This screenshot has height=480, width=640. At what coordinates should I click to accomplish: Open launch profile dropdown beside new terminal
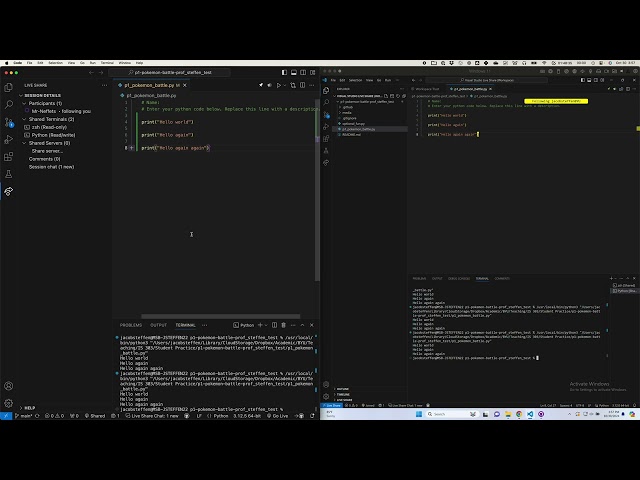point(266,325)
